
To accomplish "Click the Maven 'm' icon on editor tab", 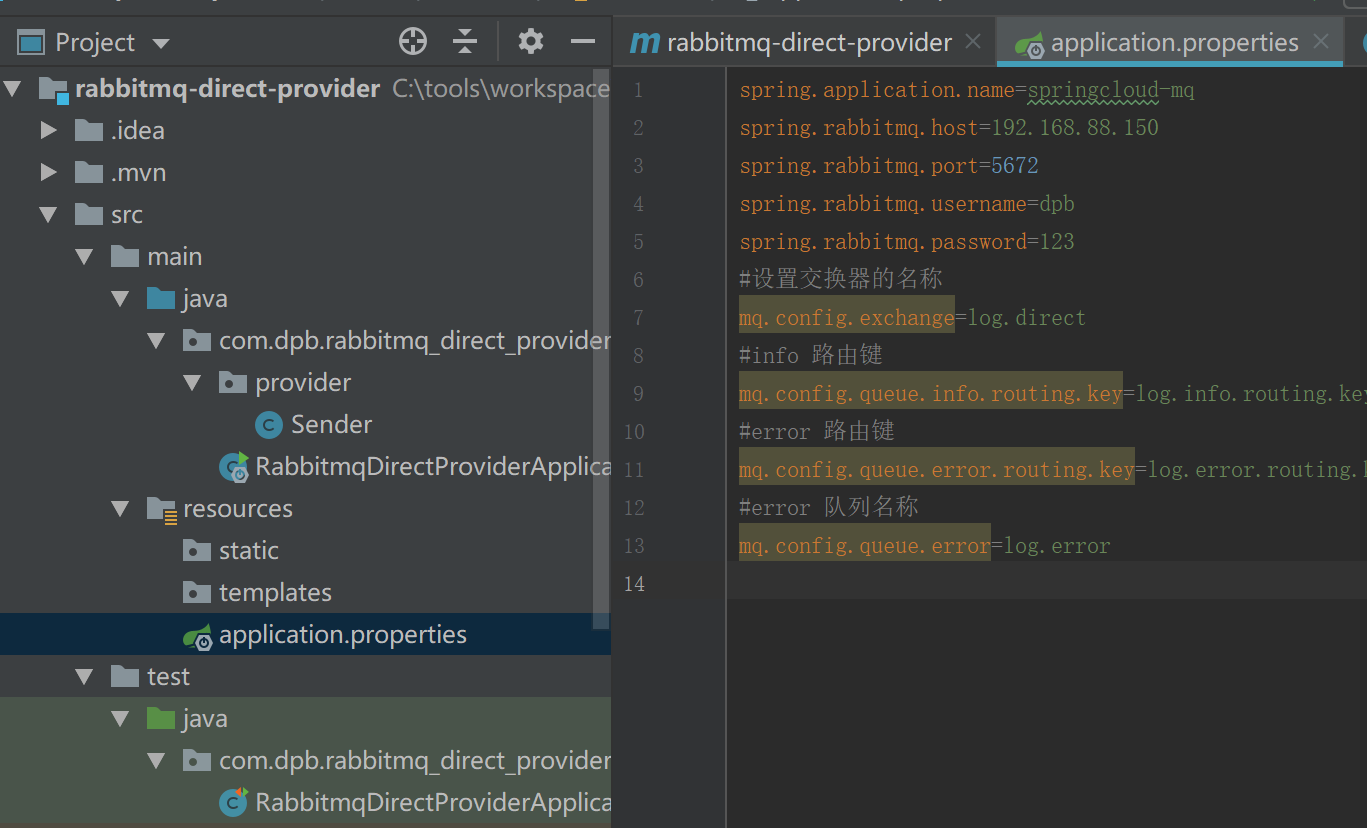I will click(645, 42).
